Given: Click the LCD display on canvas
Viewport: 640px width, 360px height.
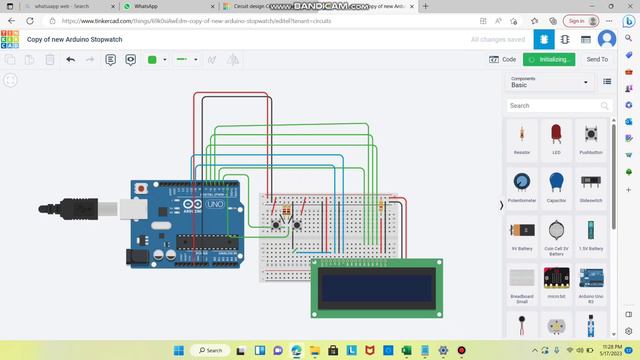Looking at the screenshot, I should click(x=377, y=288).
